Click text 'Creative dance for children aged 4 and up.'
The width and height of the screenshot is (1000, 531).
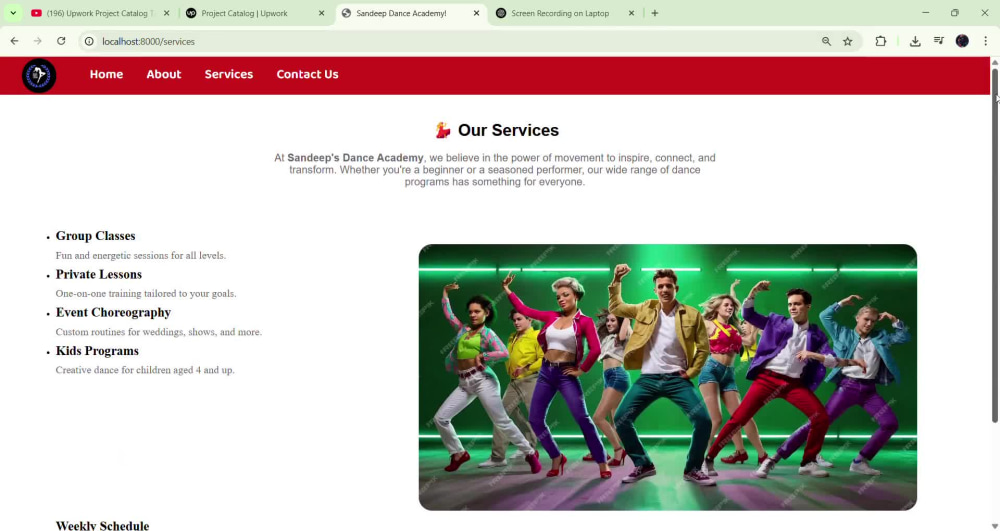pyautogui.click(x=145, y=370)
